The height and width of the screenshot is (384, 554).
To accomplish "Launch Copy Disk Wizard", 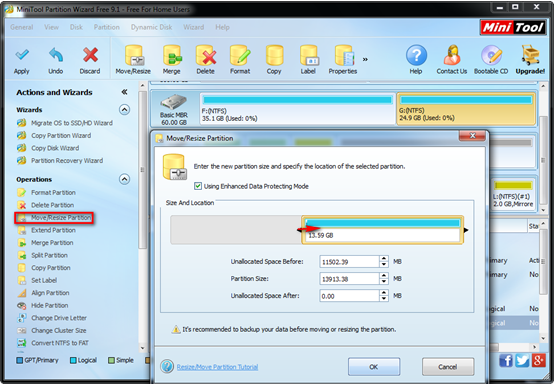I will pyautogui.click(x=55, y=148).
